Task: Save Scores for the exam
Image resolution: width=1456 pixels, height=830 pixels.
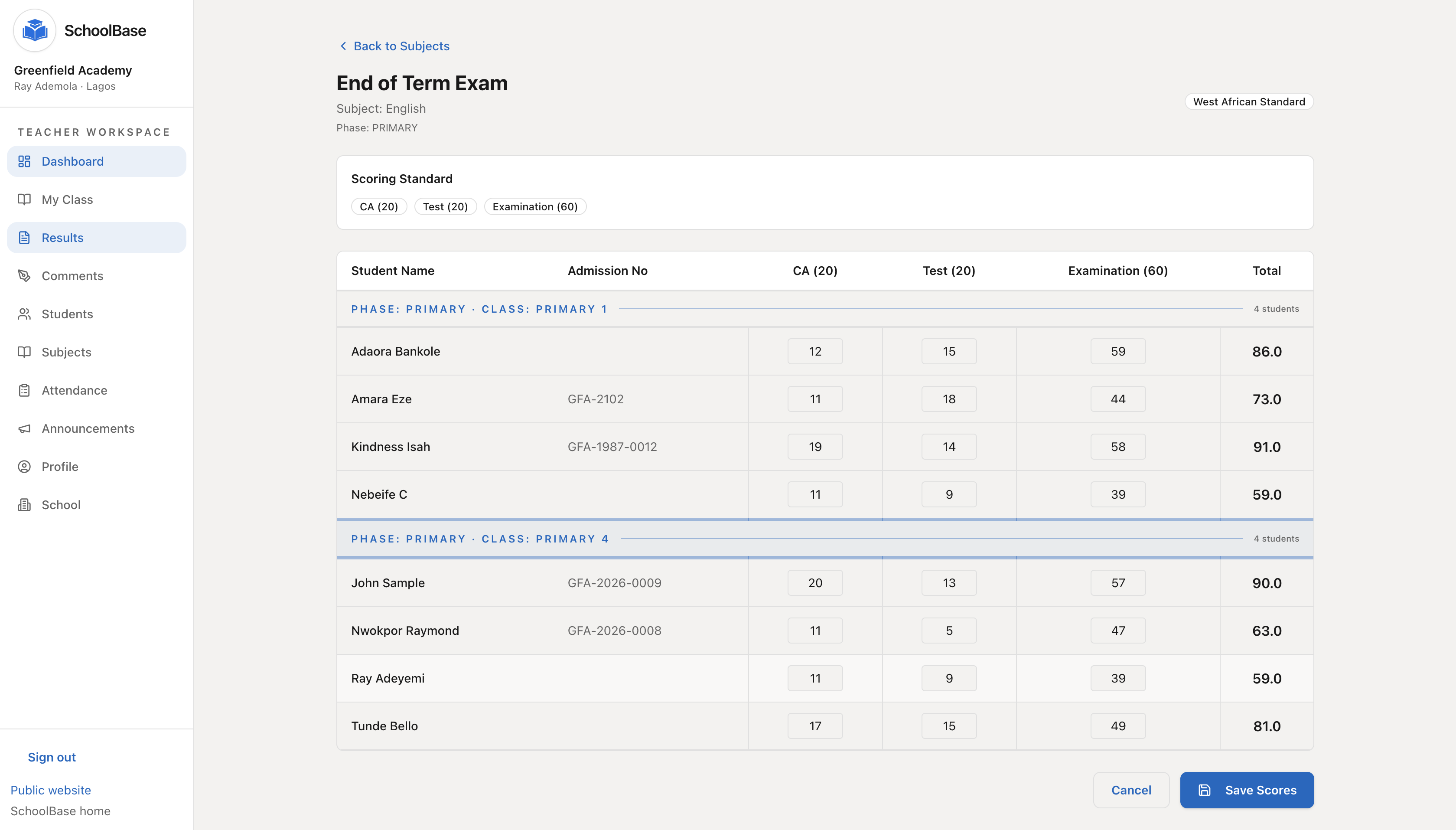Action: [x=1246, y=790]
